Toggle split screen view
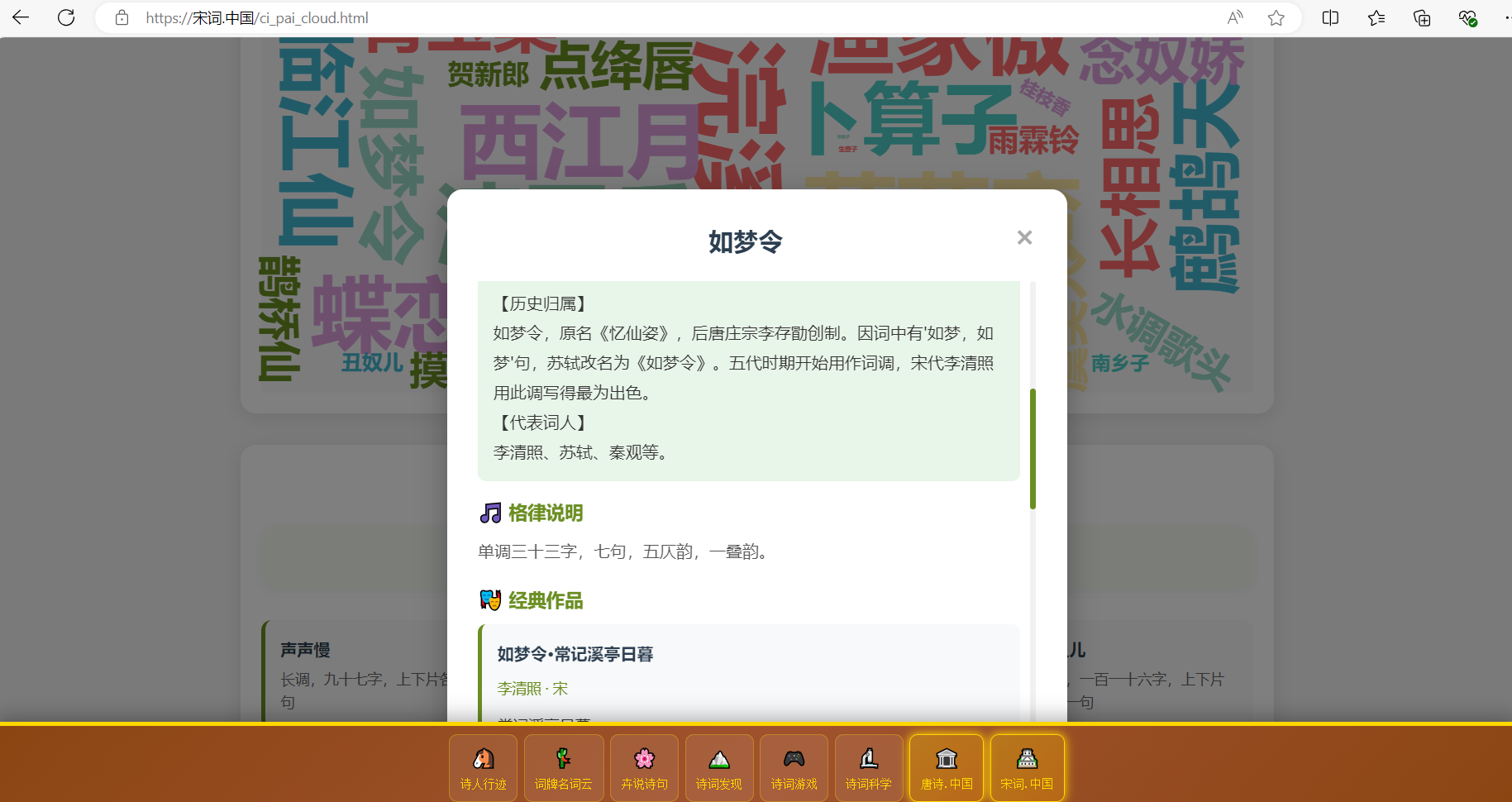1512x802 pixels. point(1330,17)
